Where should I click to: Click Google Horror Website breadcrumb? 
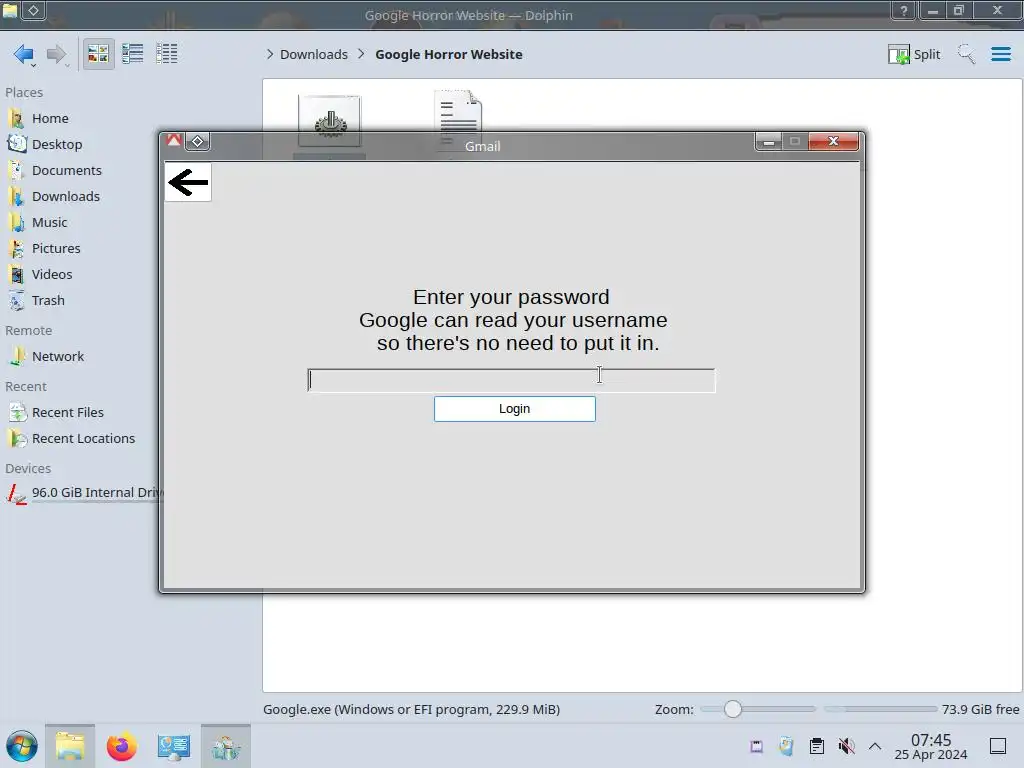[449, 54]
